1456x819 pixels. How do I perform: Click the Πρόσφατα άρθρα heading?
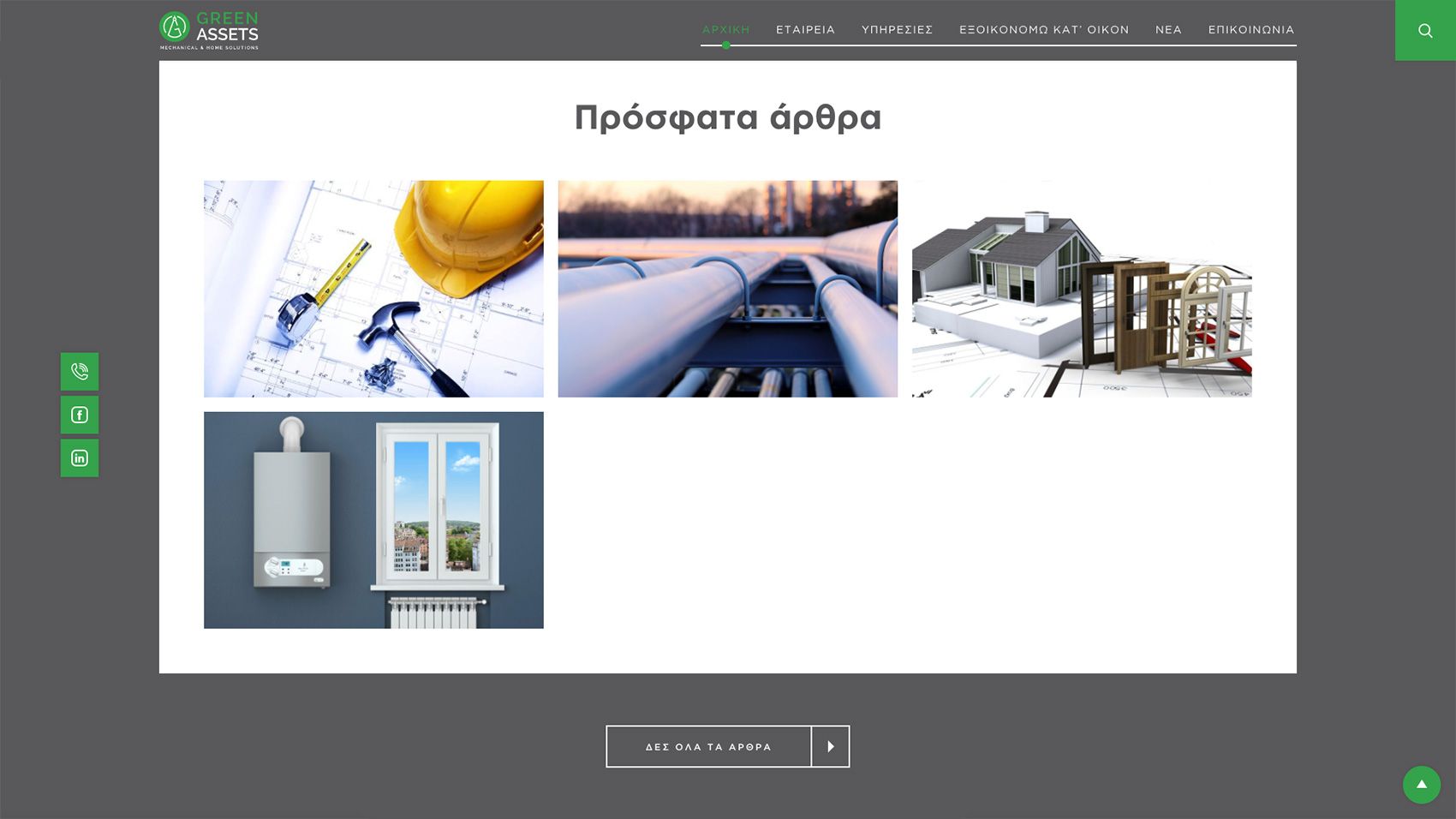(727, 117)
